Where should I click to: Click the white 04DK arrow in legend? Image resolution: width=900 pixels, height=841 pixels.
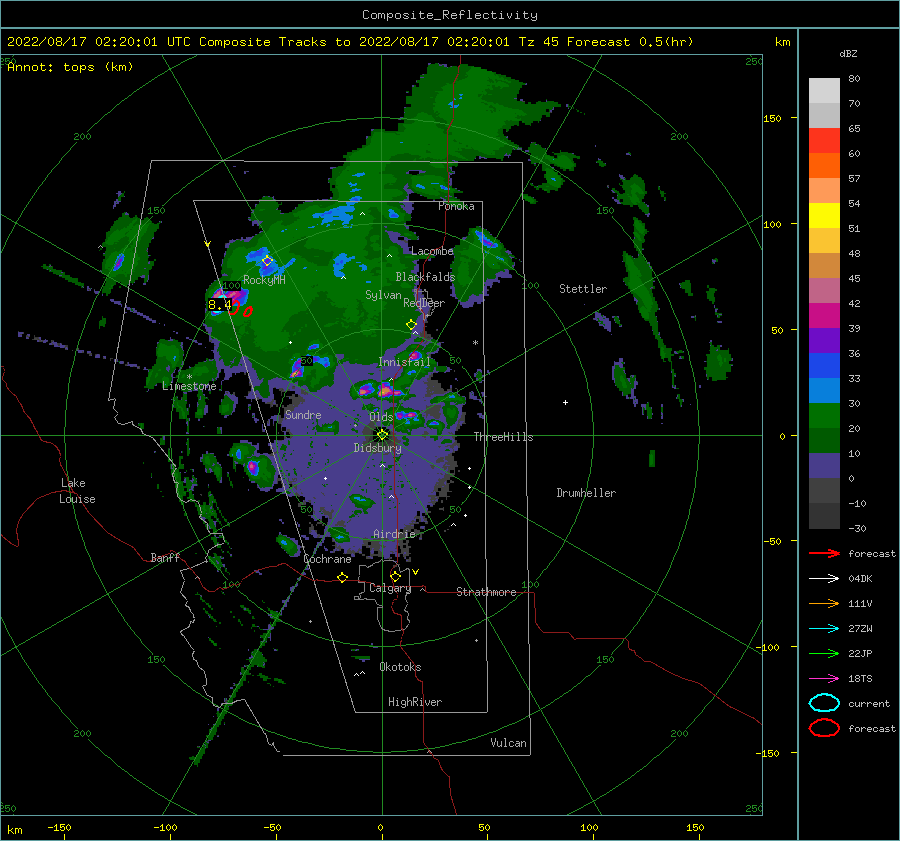824,579
